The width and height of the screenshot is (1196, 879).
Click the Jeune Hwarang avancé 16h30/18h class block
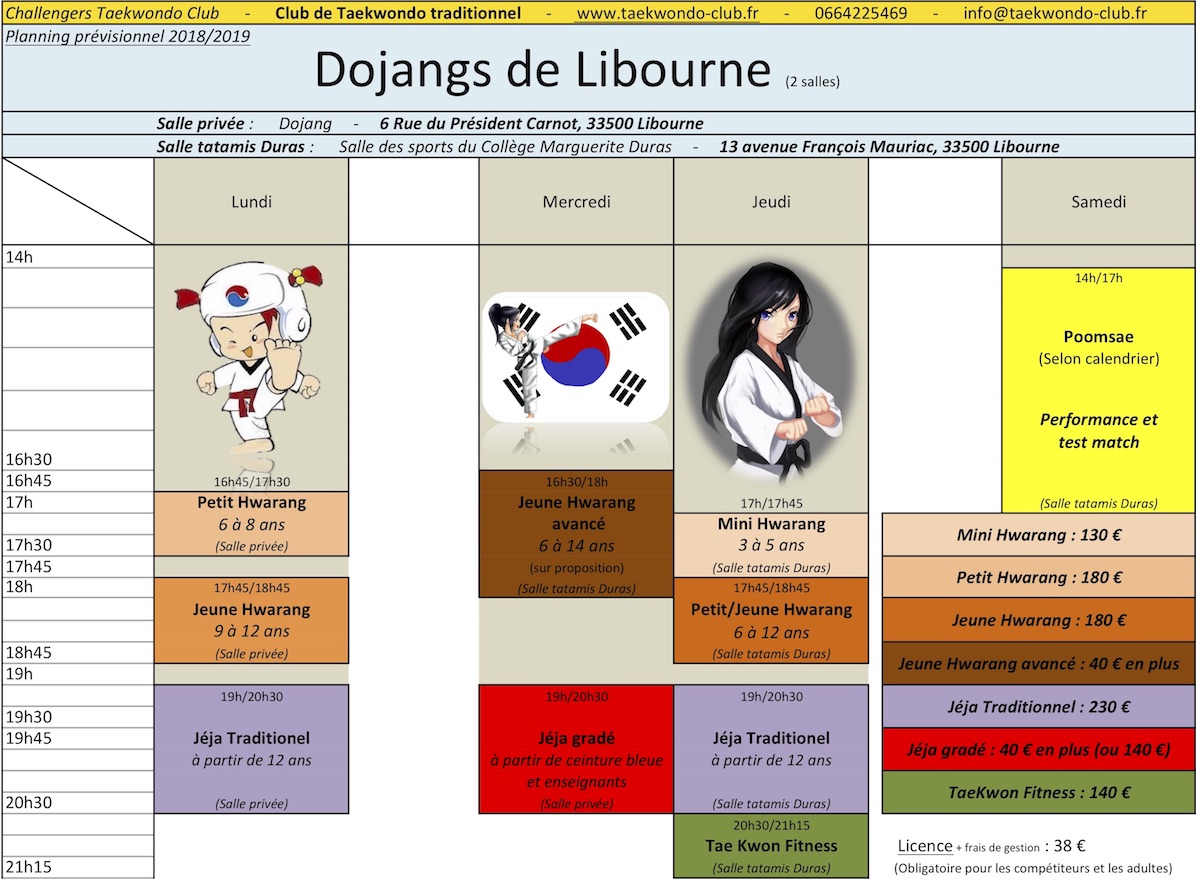click(x=576, y=534)
